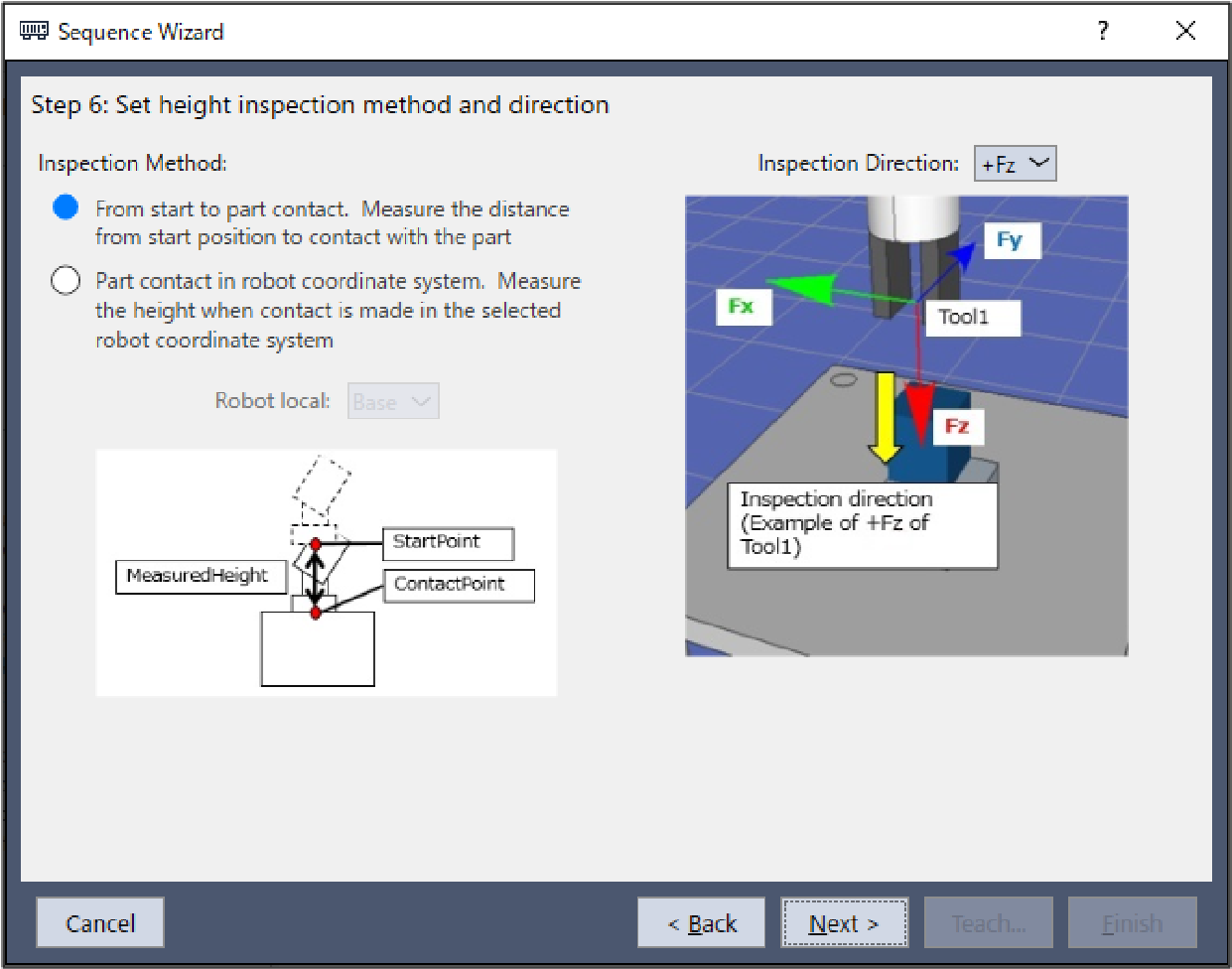Click the red Fz axis label

tap(957, 426)
